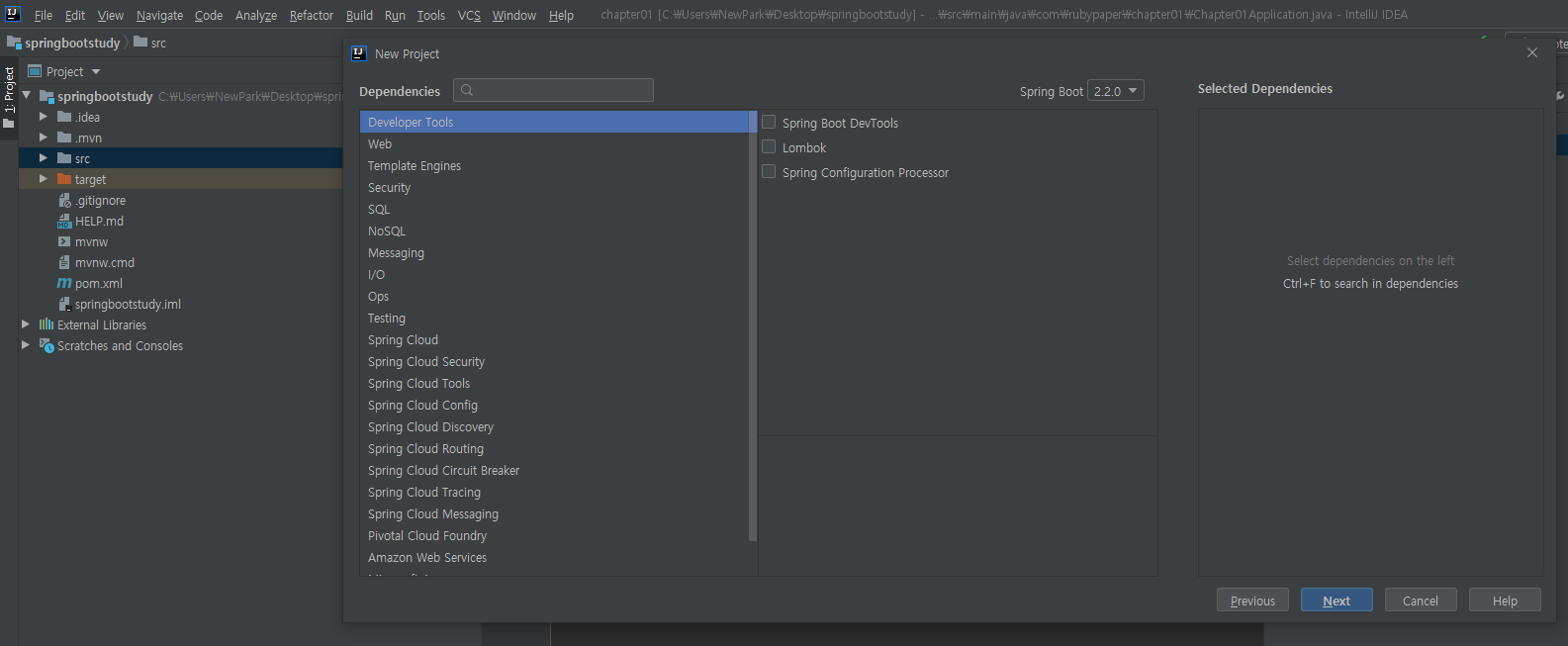Choose Spring Cloud Discovery in list
This screenshot has width=1568, height=646.
[x=555, y=427]
